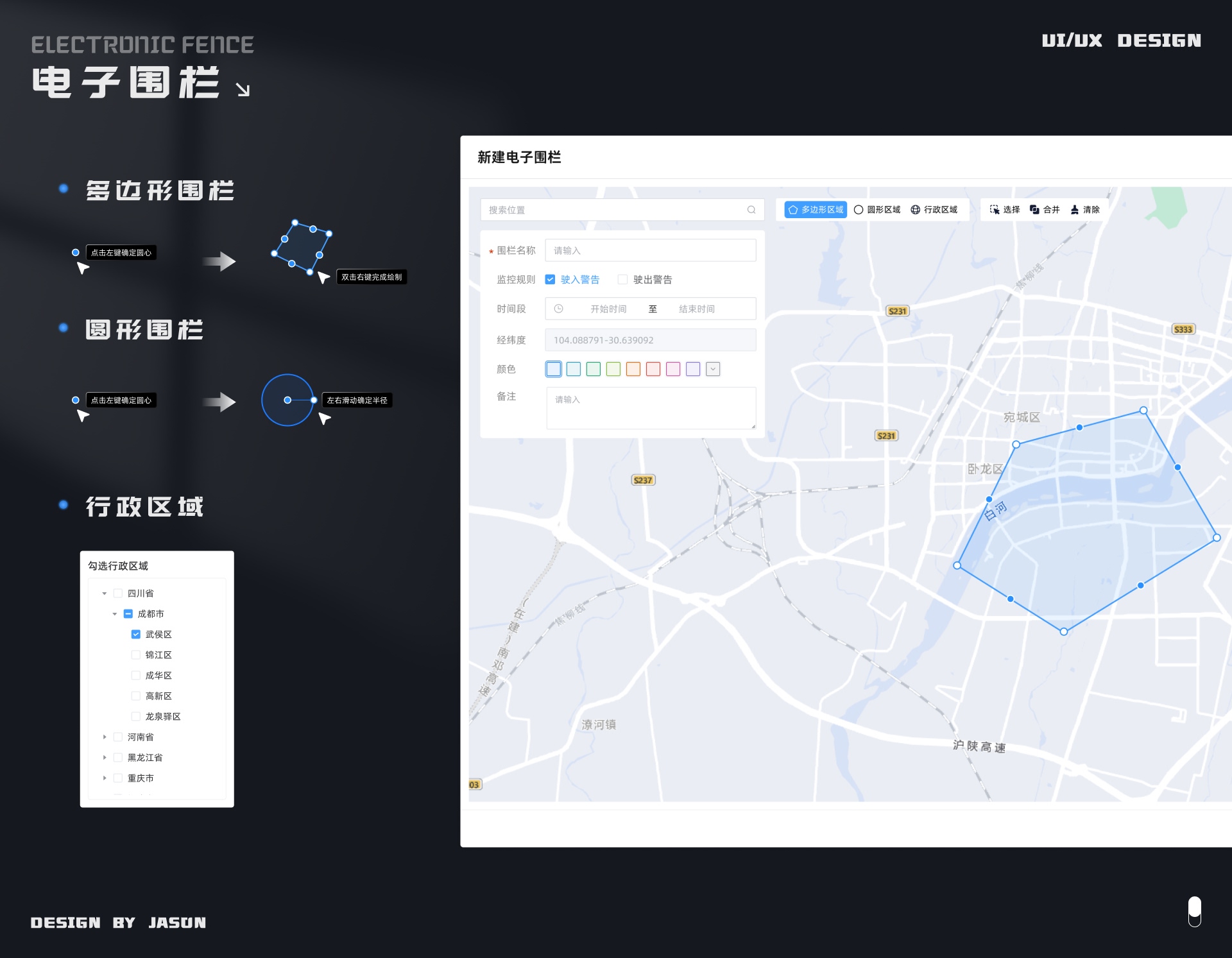Enable the drive-out warning checkbox
The image size is (1232, 958).
(622, 279)
